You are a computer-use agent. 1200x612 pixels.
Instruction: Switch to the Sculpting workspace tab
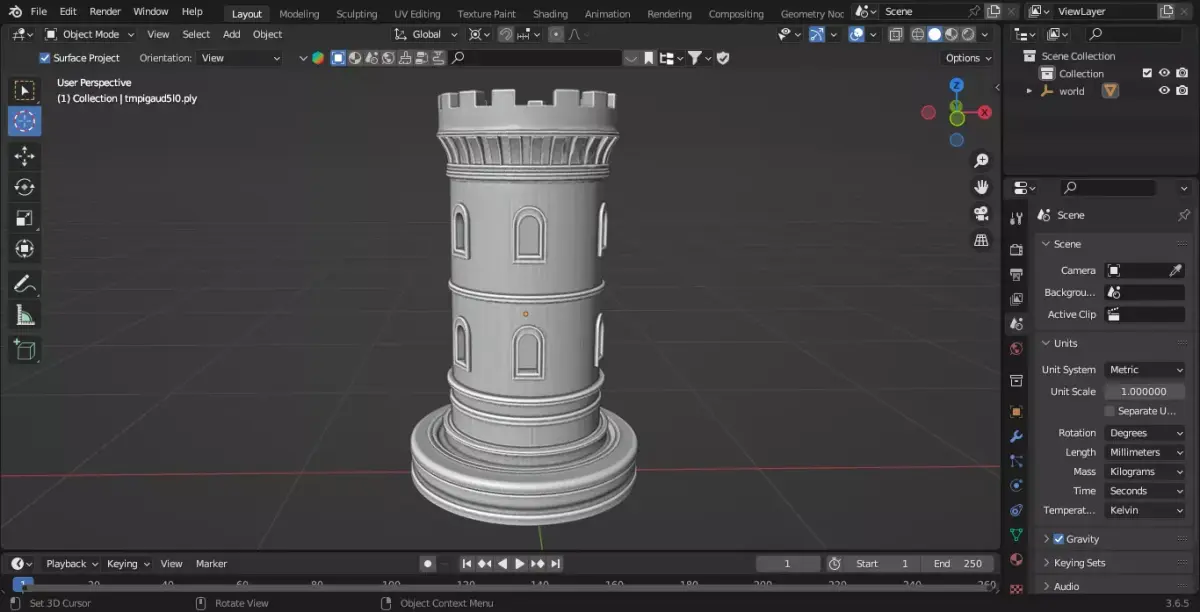point(356,14)
